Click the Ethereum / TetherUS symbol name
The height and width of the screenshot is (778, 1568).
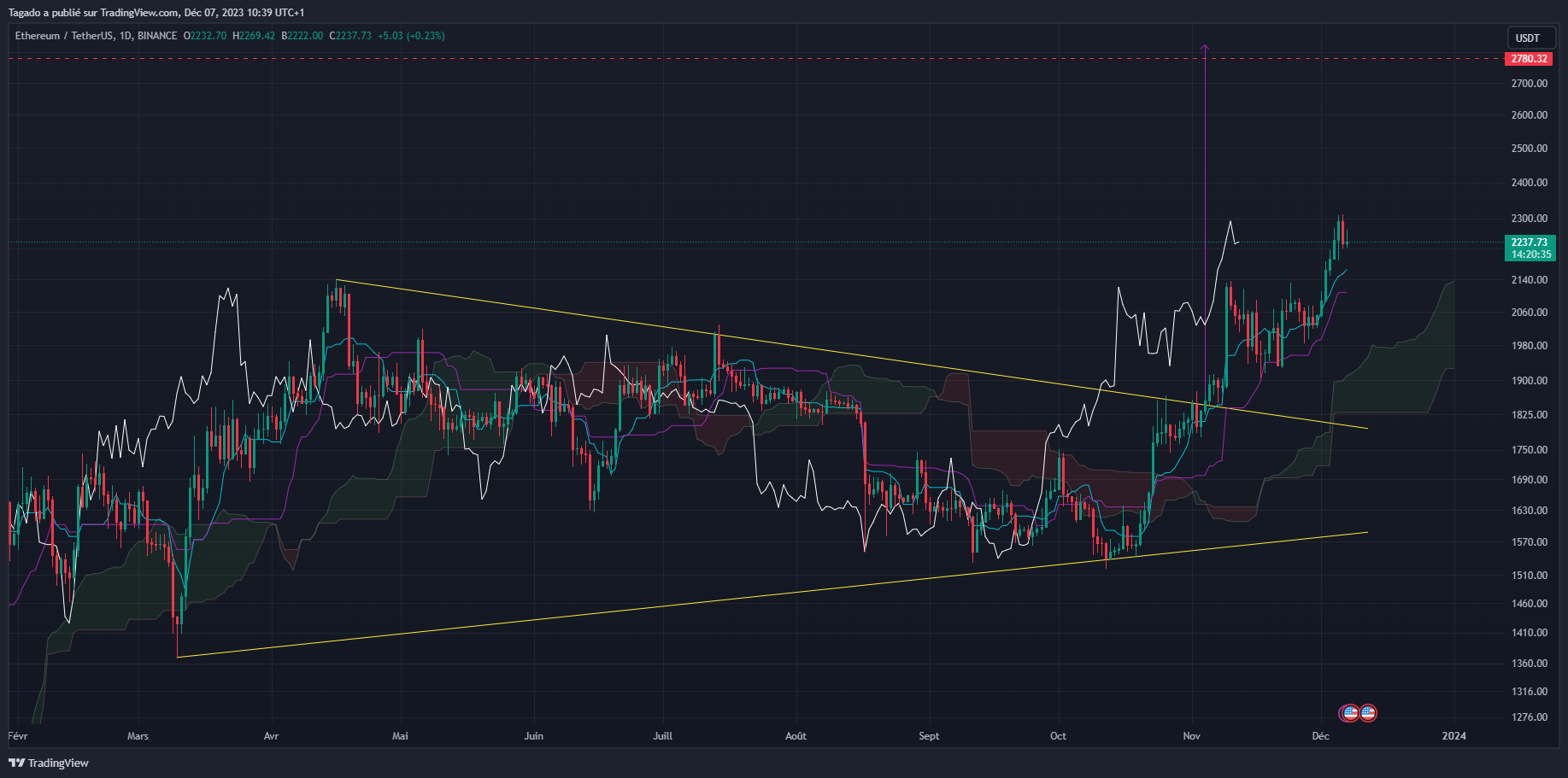tap(67, 36)
